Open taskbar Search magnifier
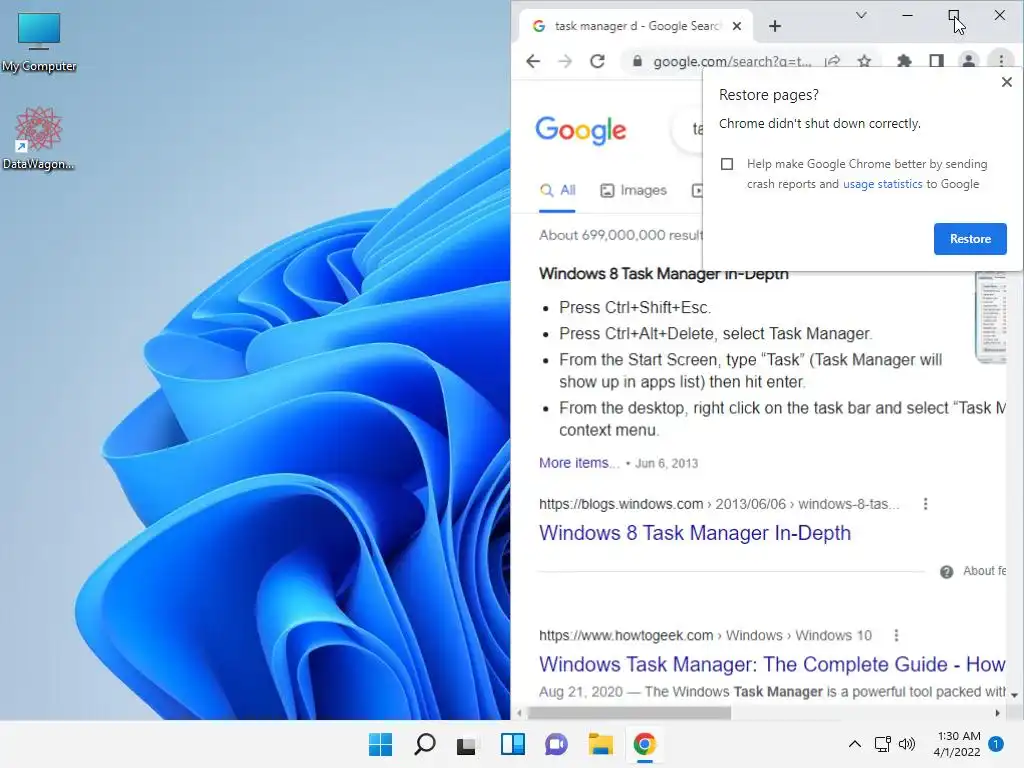The height and width of the screenshot is (768, 1024). [424, 744]
